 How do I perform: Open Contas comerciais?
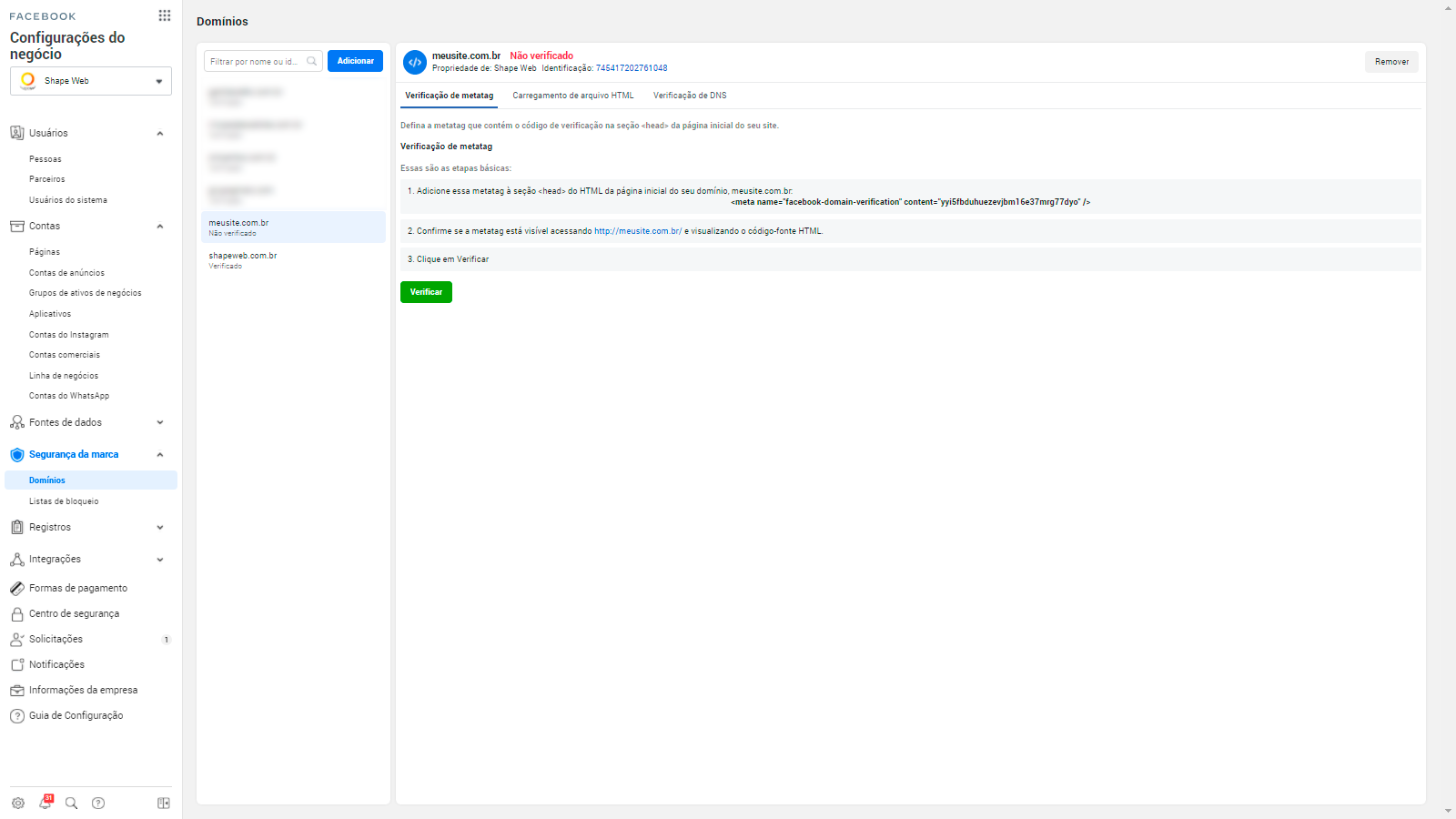pyautogui.click(x=65, y=355)
